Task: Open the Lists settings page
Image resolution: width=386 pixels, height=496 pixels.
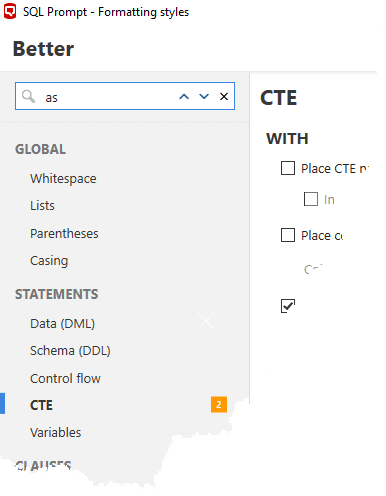Action: [x=42, y=206]
